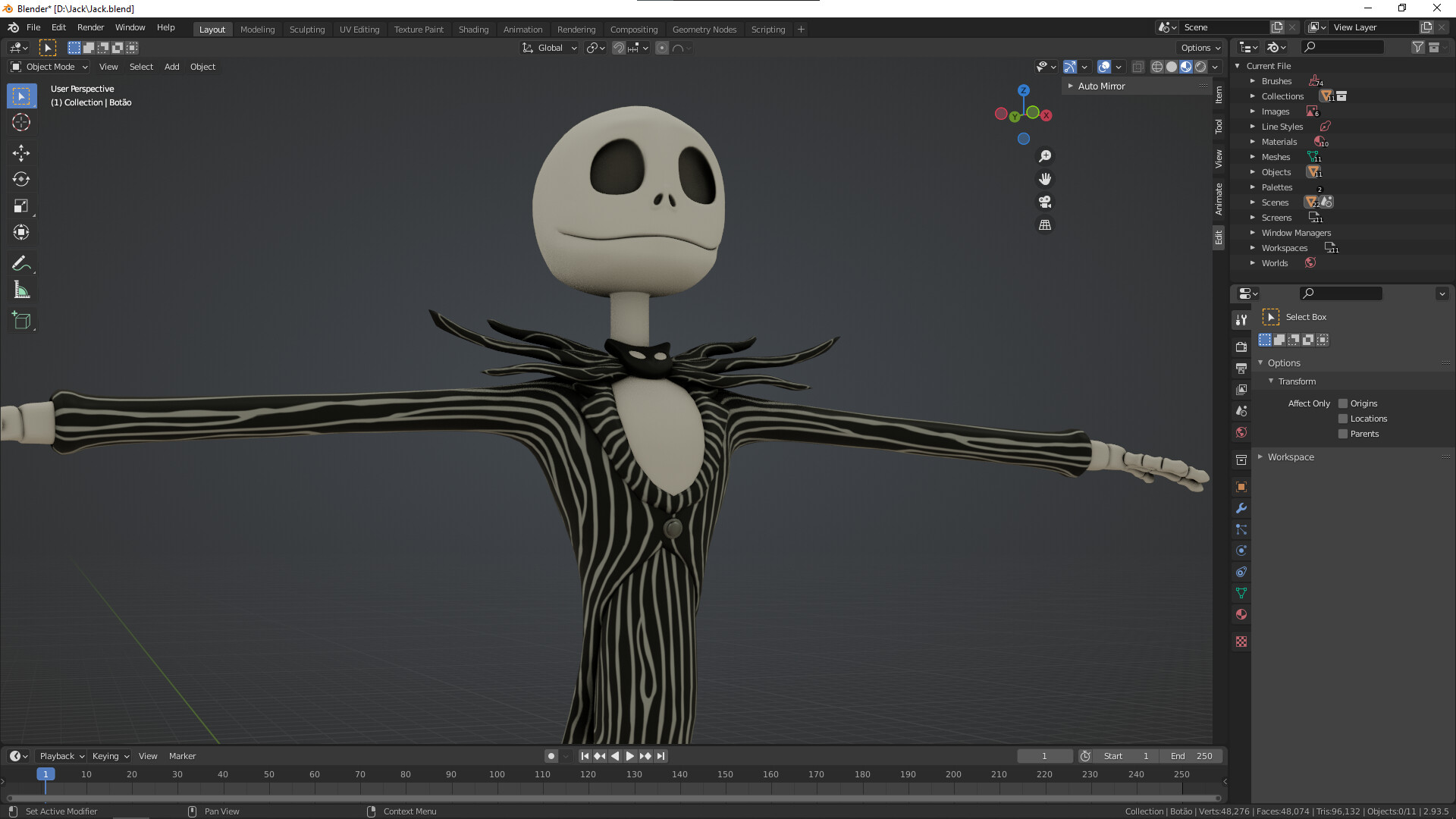This screenshot has width=1456, height=819.
Task: Expand the Workspace panel
Action: (x=1290, y=457)
